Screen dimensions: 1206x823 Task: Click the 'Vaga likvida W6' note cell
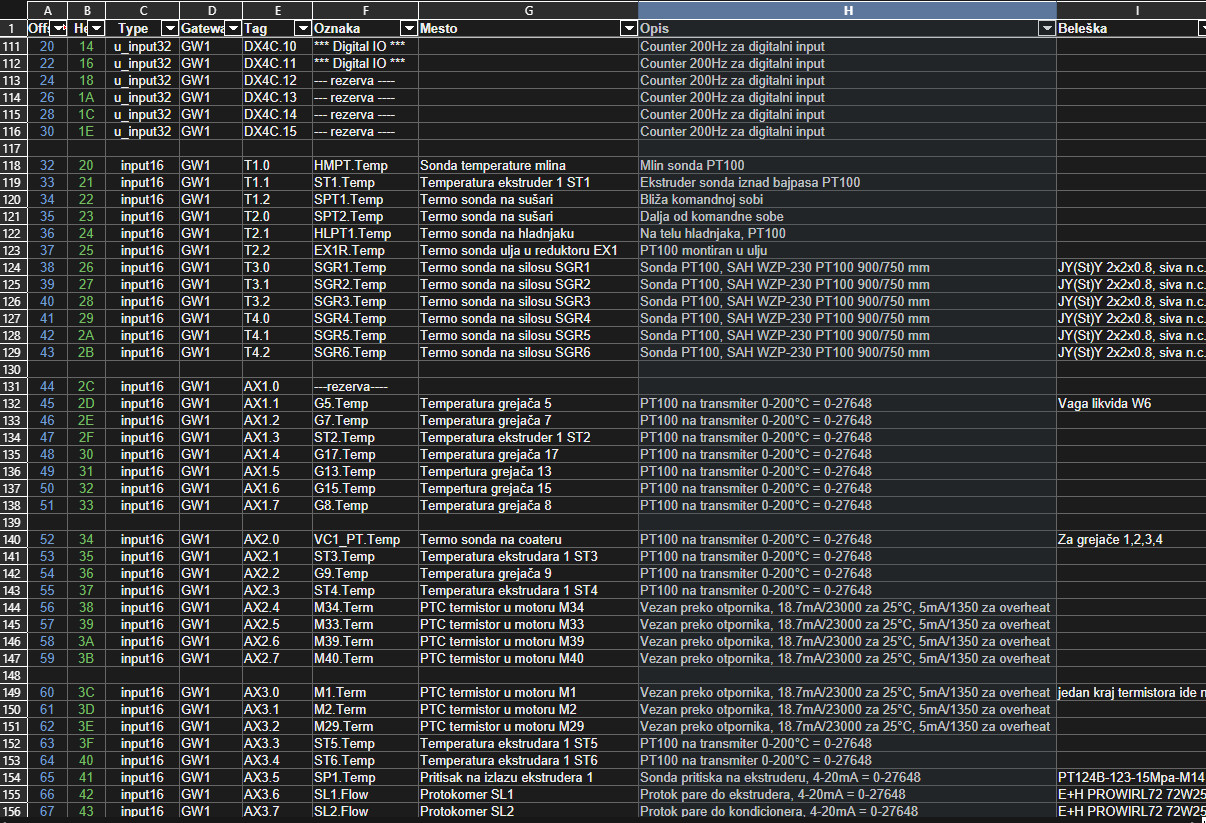1130,404
